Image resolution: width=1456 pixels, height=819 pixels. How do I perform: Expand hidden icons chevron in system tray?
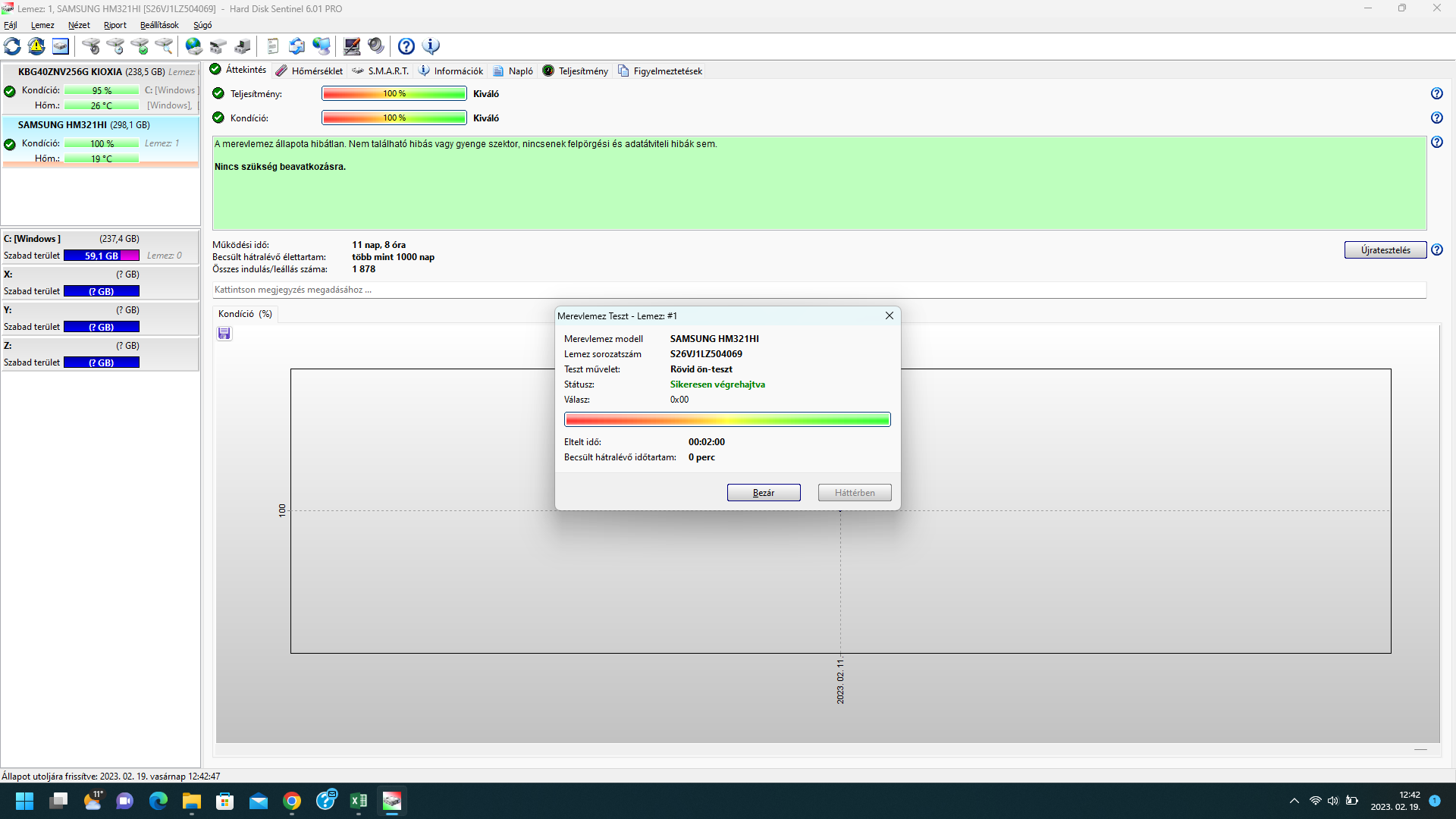point(1294,801)
